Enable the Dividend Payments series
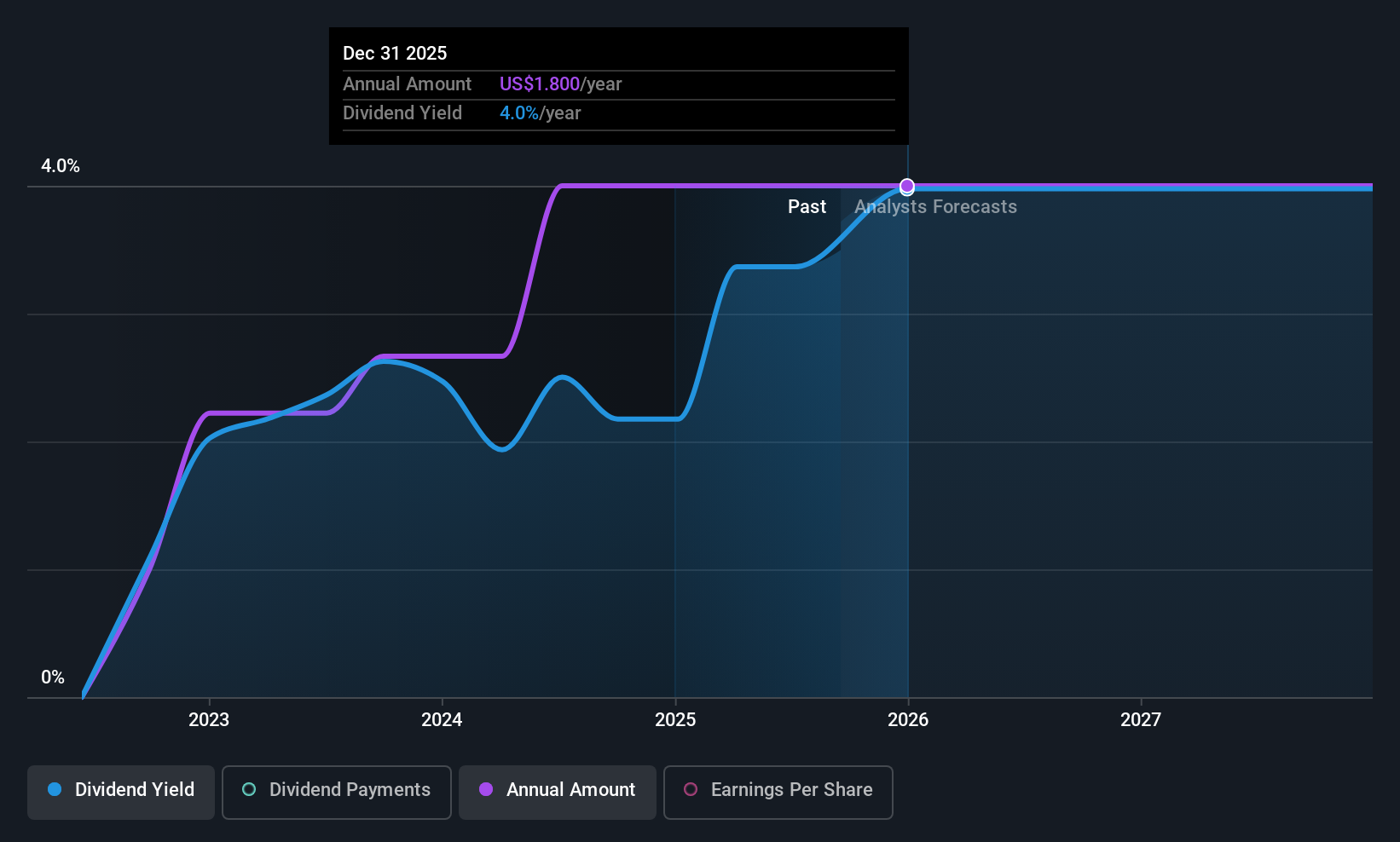The image size is (1400, 842). click(337, 792)
